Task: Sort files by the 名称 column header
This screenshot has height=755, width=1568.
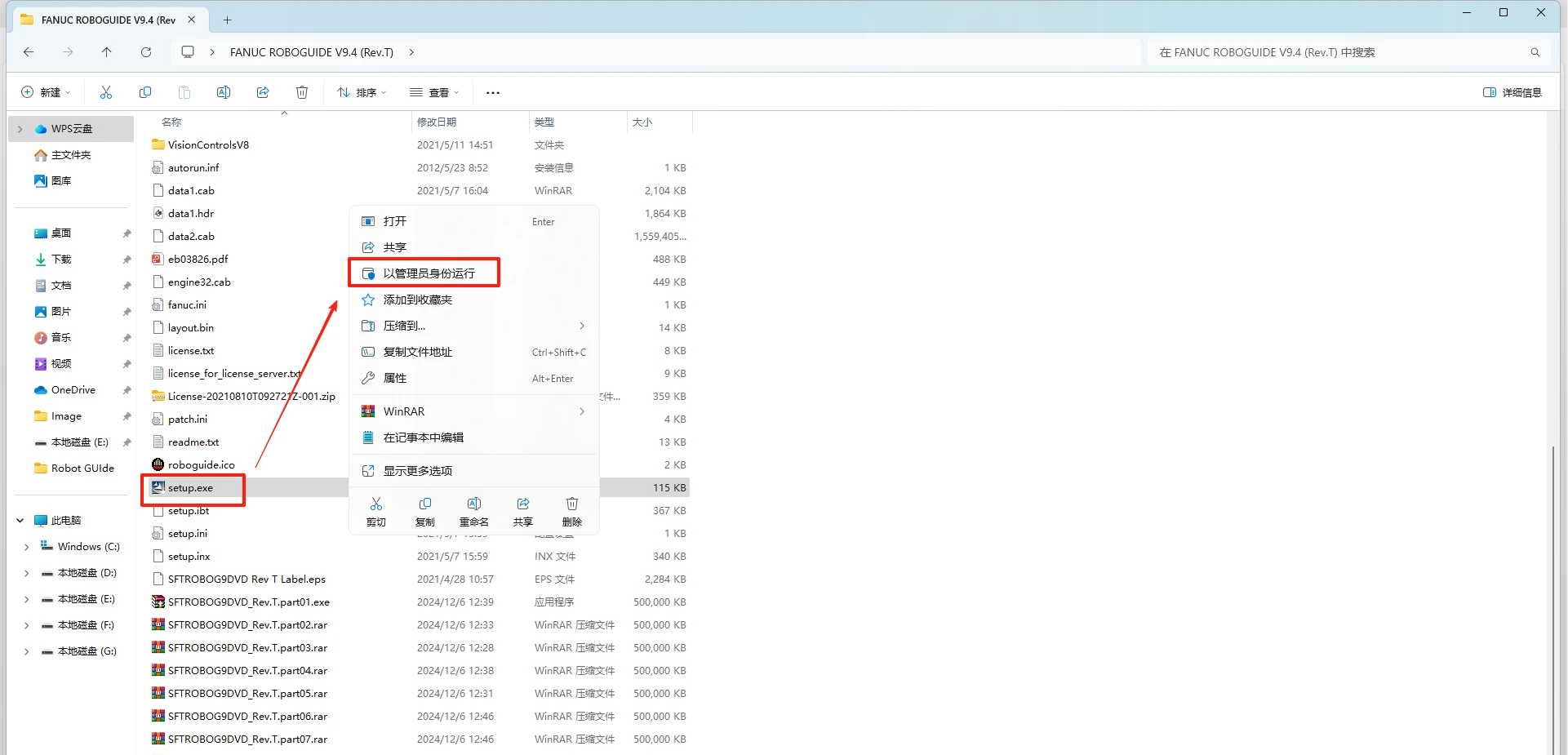Action: coord(171,121)
